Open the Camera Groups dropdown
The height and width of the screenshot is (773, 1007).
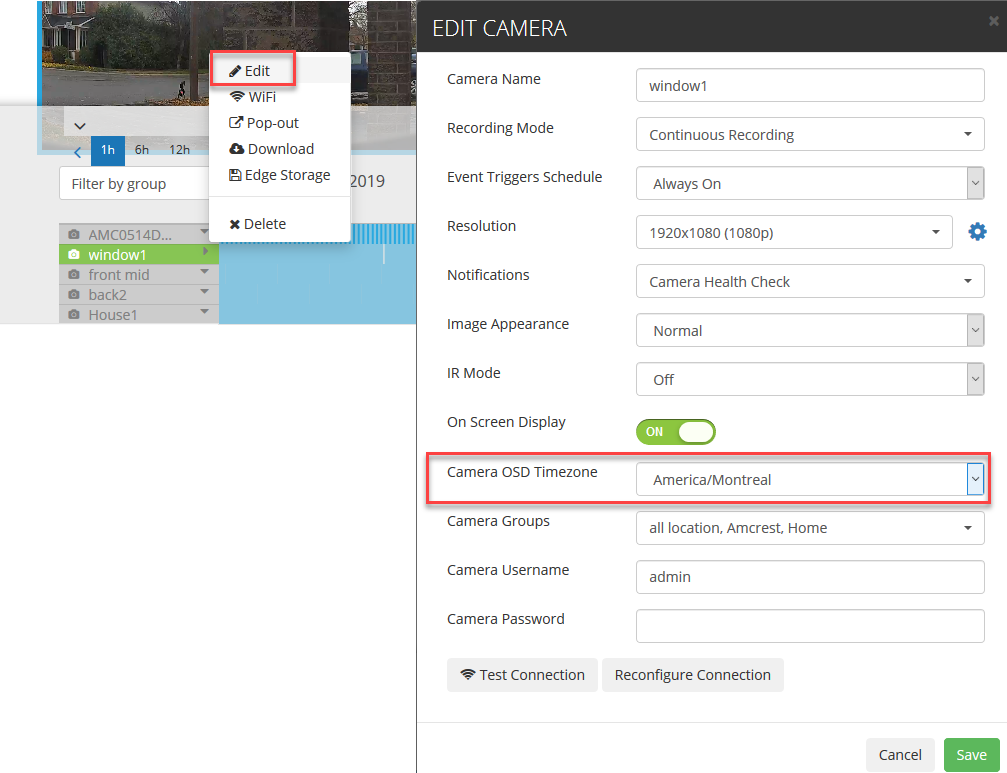(810, 528)
